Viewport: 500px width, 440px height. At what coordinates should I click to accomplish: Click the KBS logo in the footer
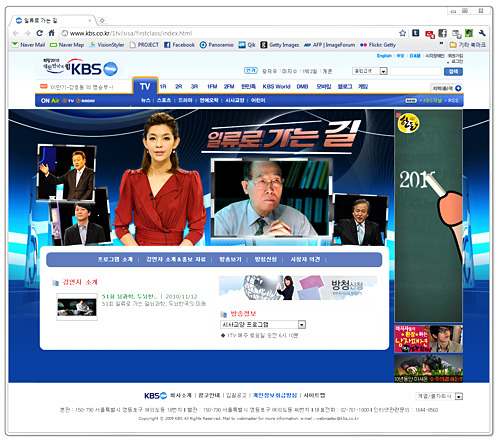click(x=155, y=396)
